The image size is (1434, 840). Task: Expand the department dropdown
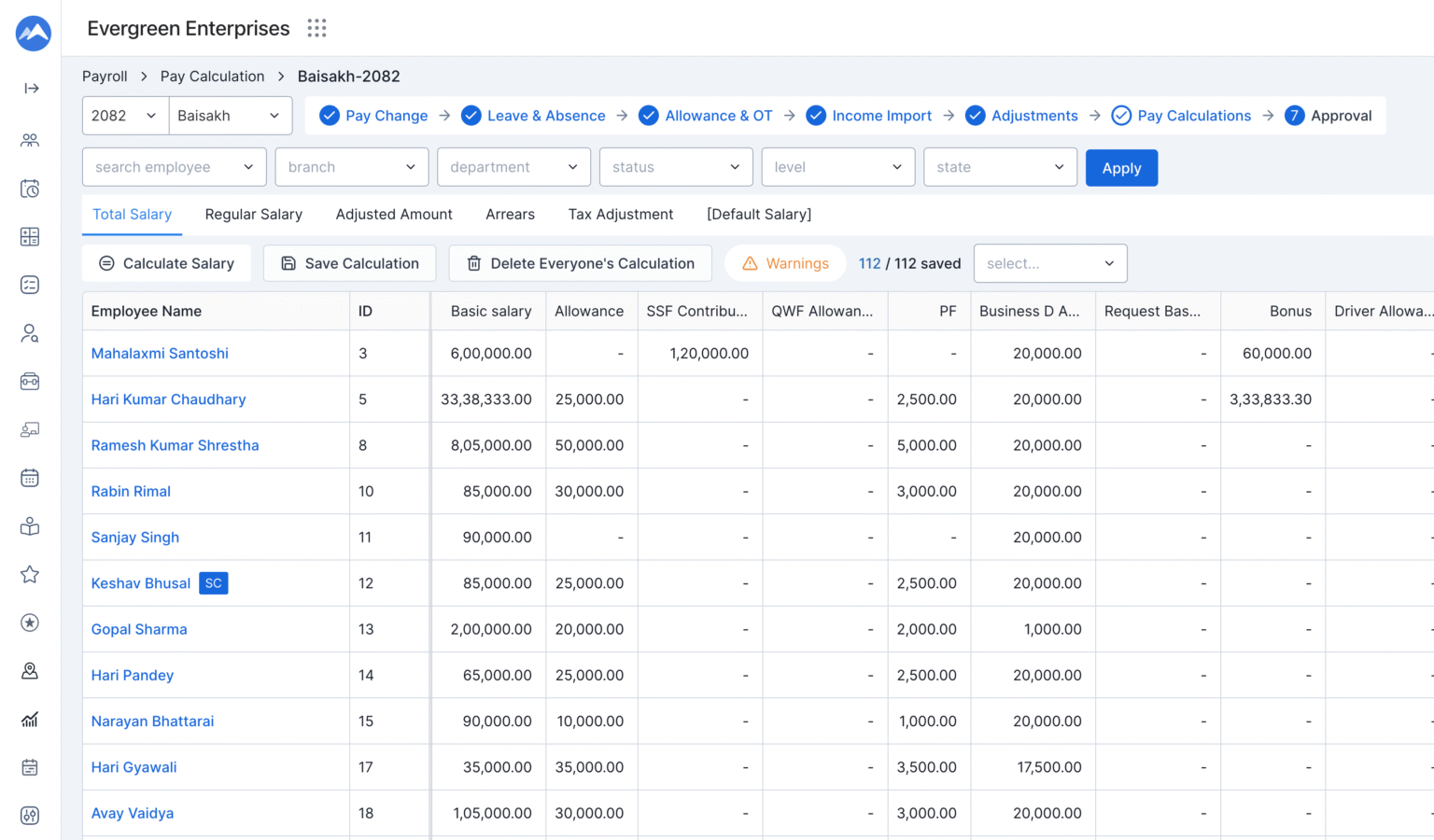(513, 166)
